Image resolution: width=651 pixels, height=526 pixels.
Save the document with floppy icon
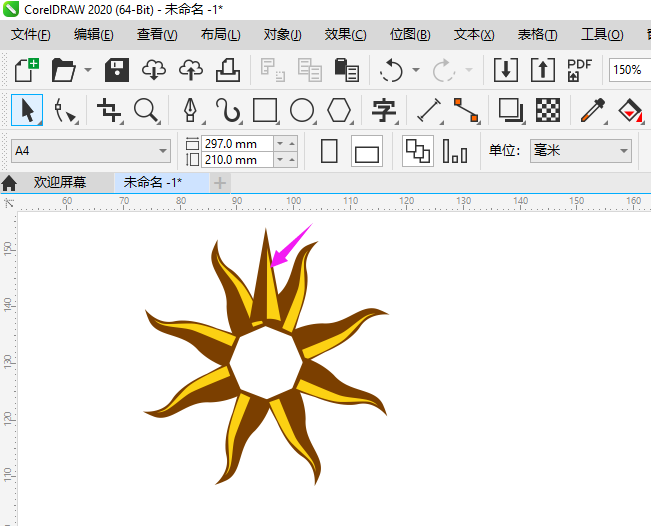click(x=117, y=70)
